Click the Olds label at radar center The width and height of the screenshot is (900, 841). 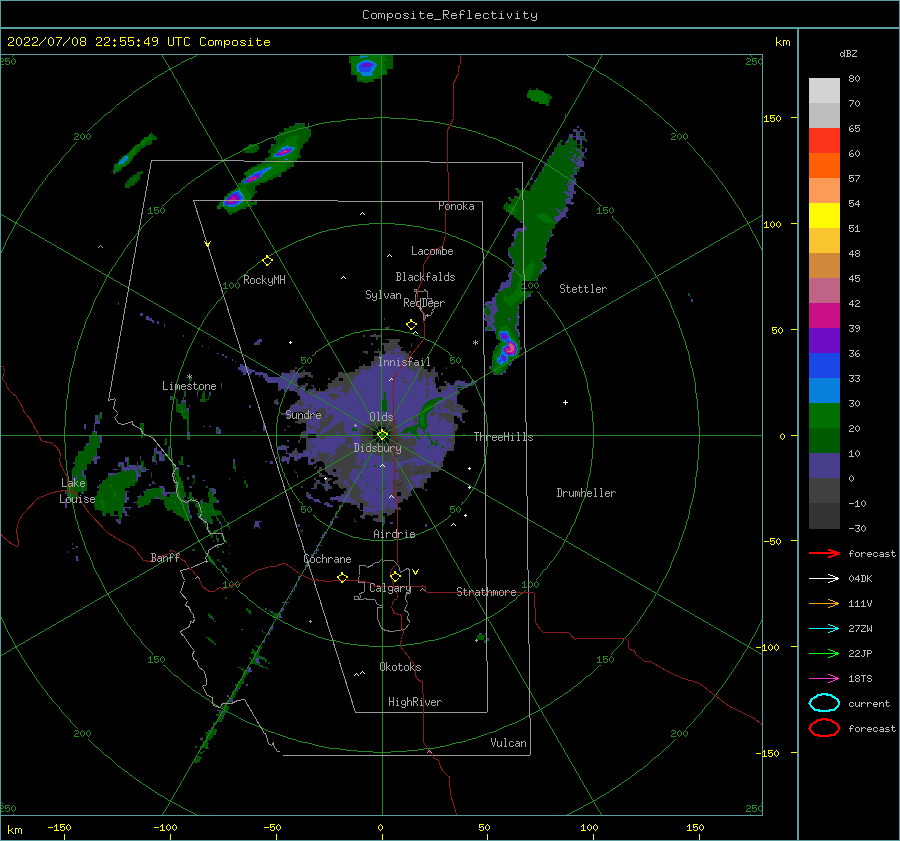pyautogui.click(x=381, y=417)
